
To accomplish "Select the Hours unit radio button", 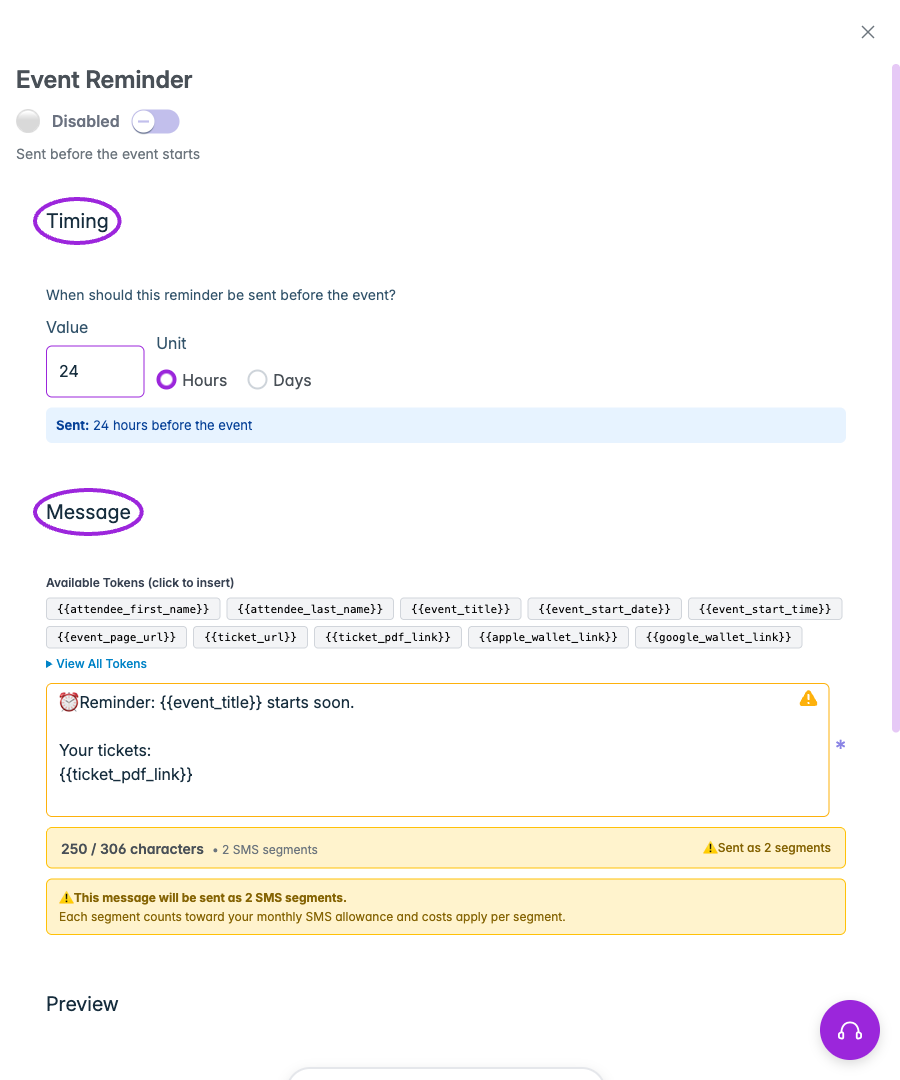I will (166, 380).
